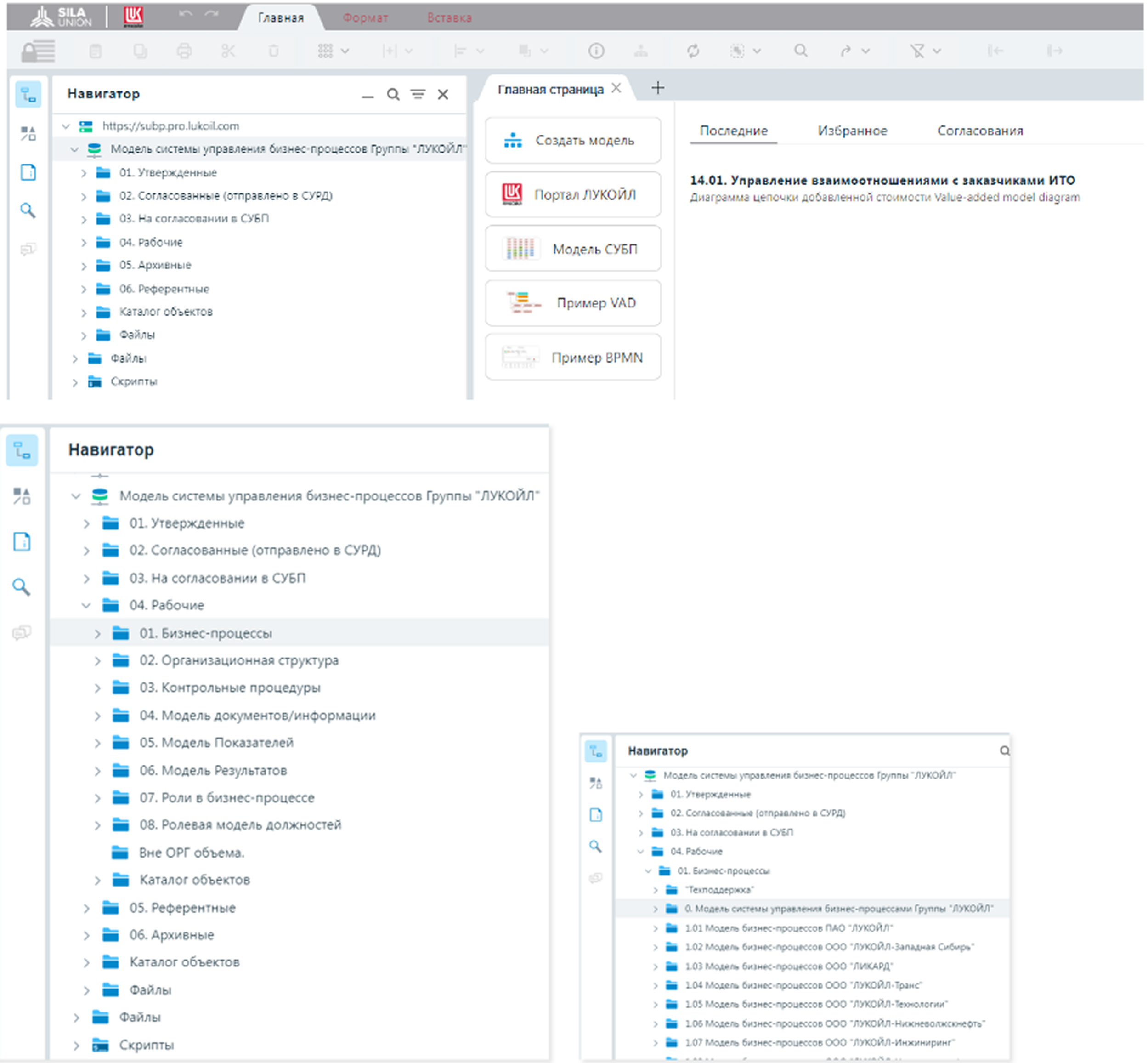Click the print icon in toolbar
The image size is (1148, 1063).
[x=184, y=51]
